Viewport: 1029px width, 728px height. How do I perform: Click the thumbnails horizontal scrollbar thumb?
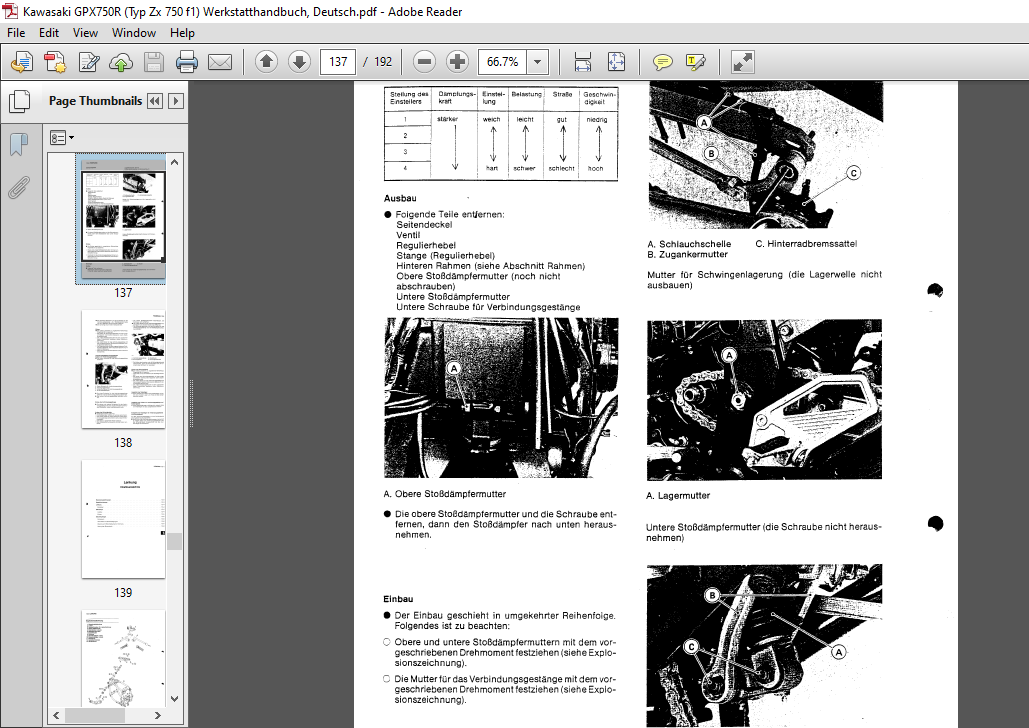tap(94, 715)
